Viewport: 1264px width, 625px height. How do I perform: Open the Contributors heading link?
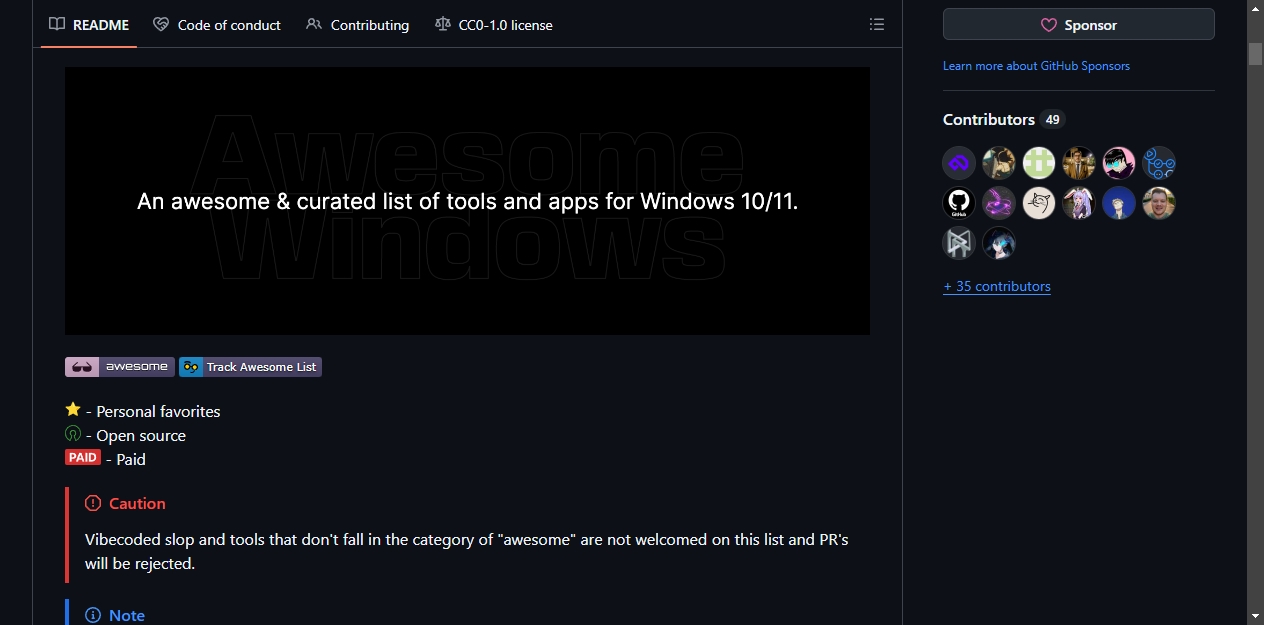pyautogui.click(x=1004, y=119)
